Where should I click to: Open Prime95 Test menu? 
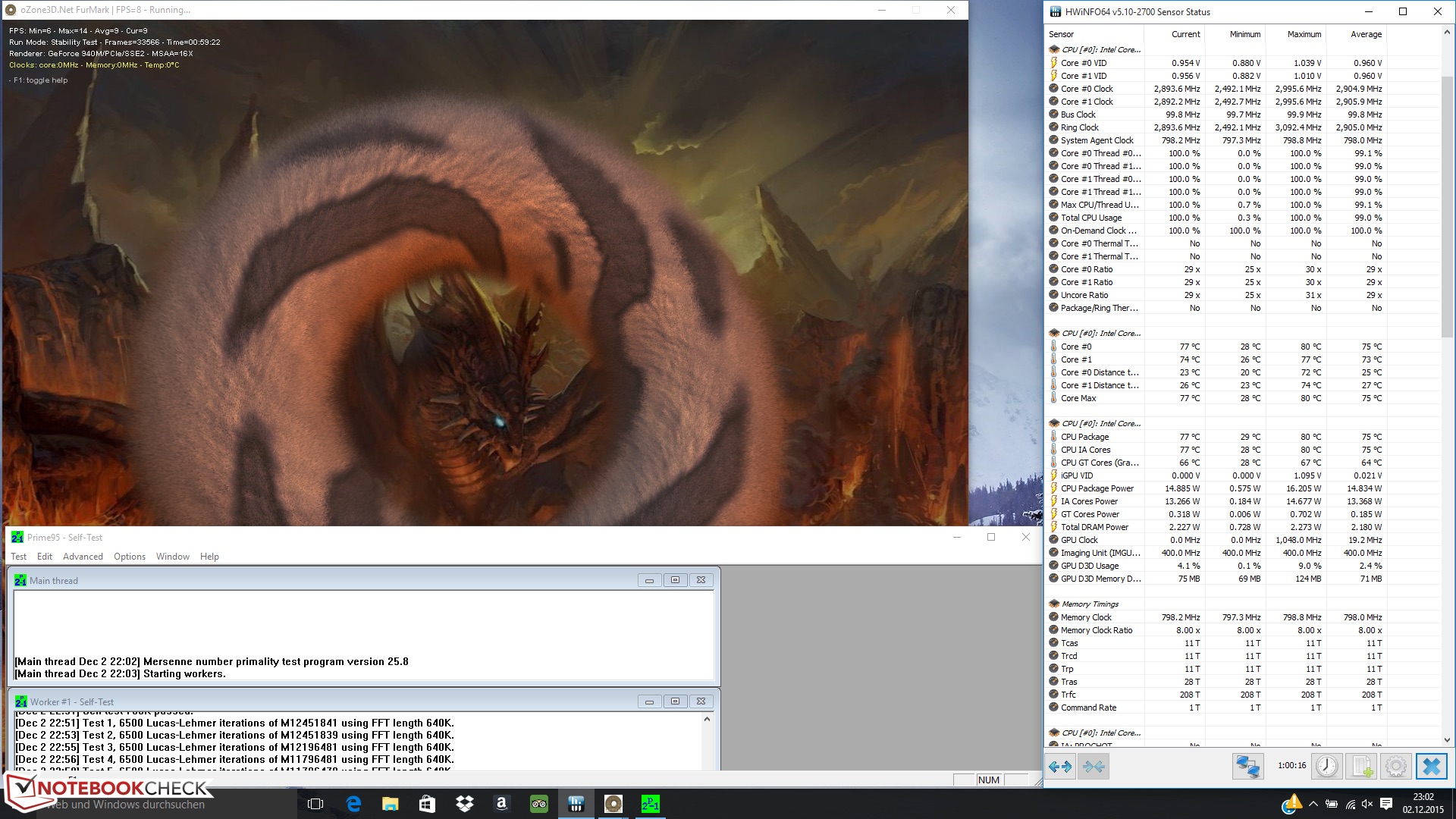[19, 557]
